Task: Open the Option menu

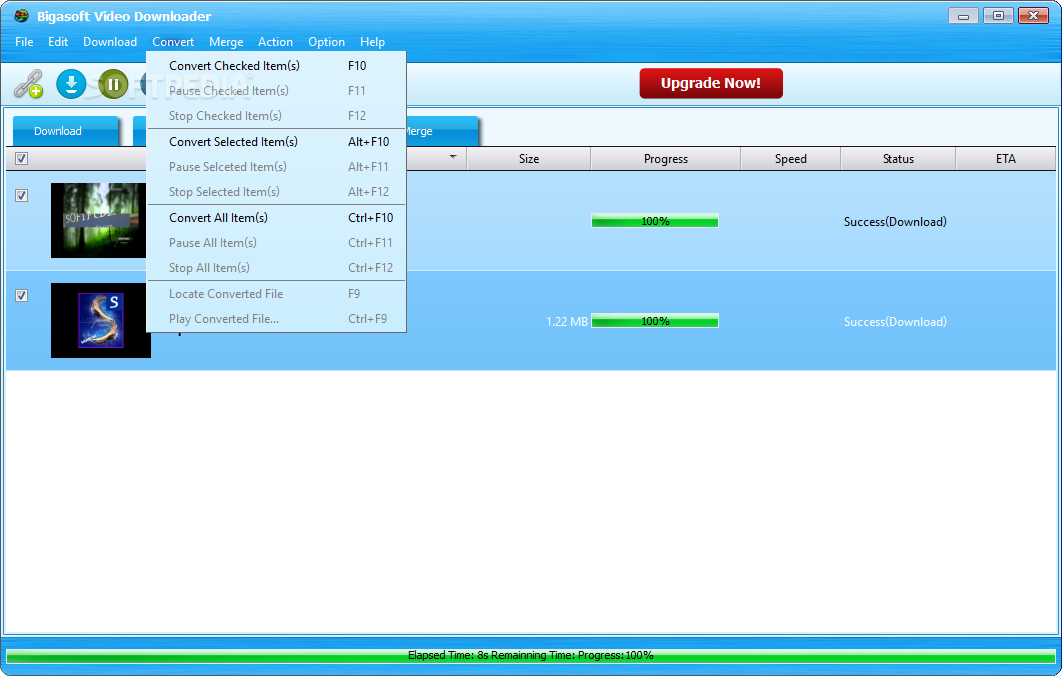Action: 326,42
